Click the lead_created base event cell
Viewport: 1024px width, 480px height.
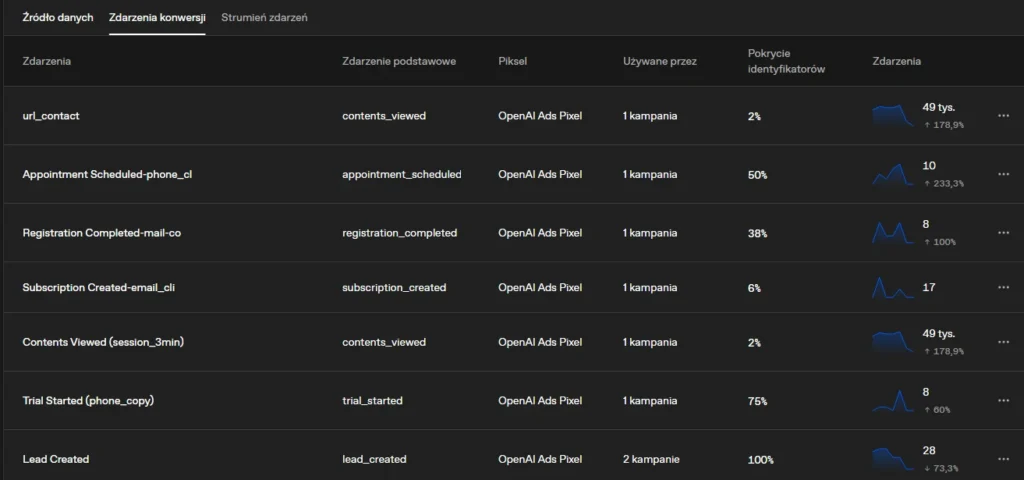(374, 459)
